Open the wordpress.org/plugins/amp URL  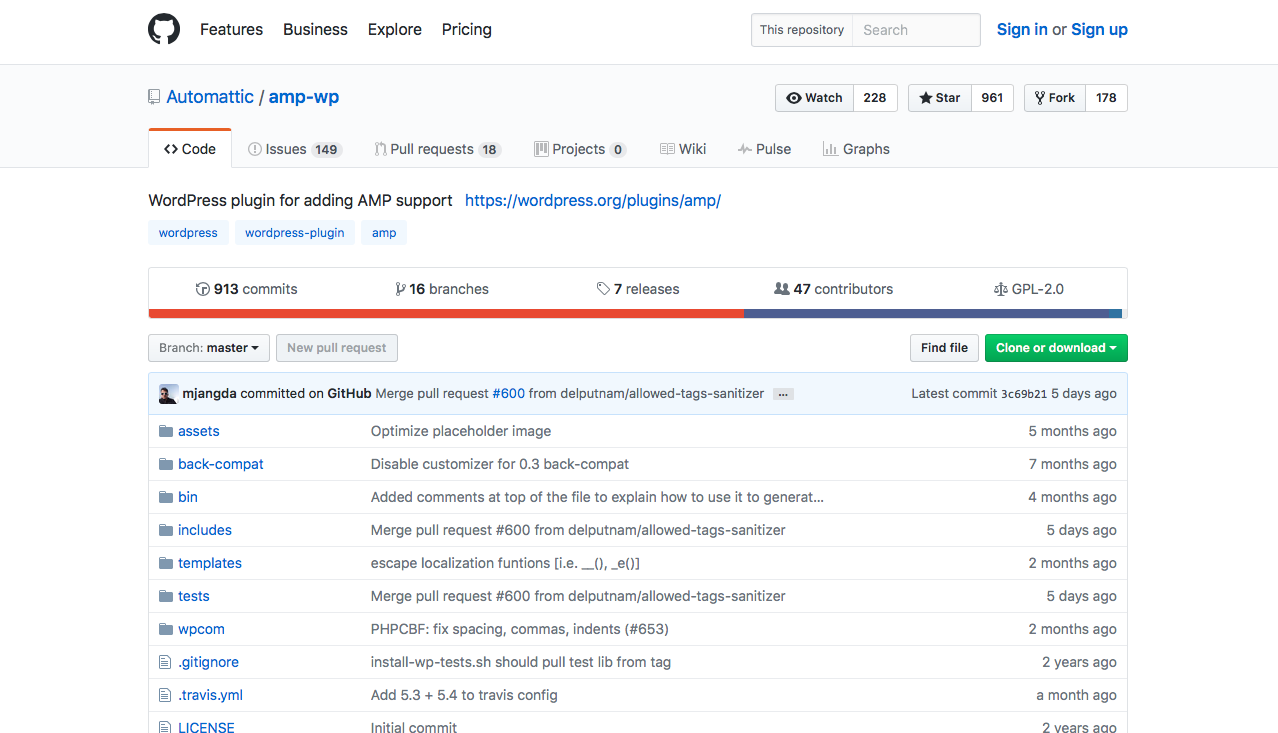pyautogui.click(x=593, y=200)
